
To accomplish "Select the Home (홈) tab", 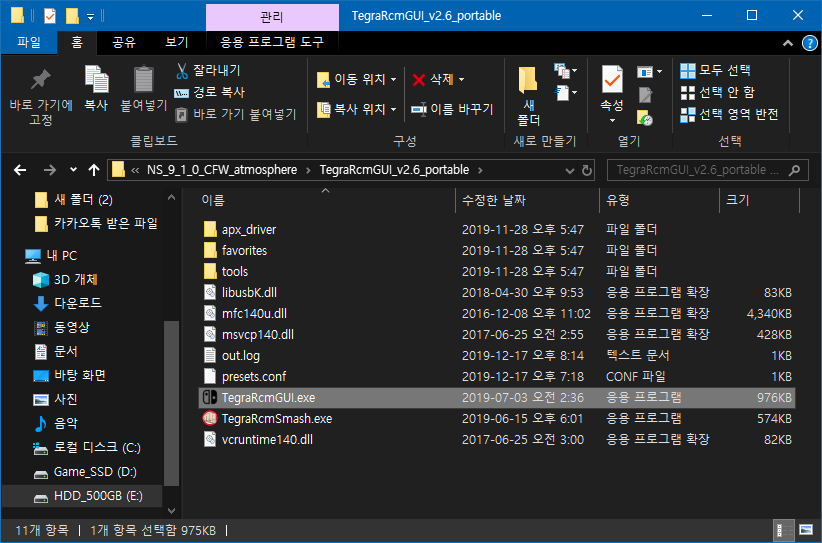I will tap(77, 42).
